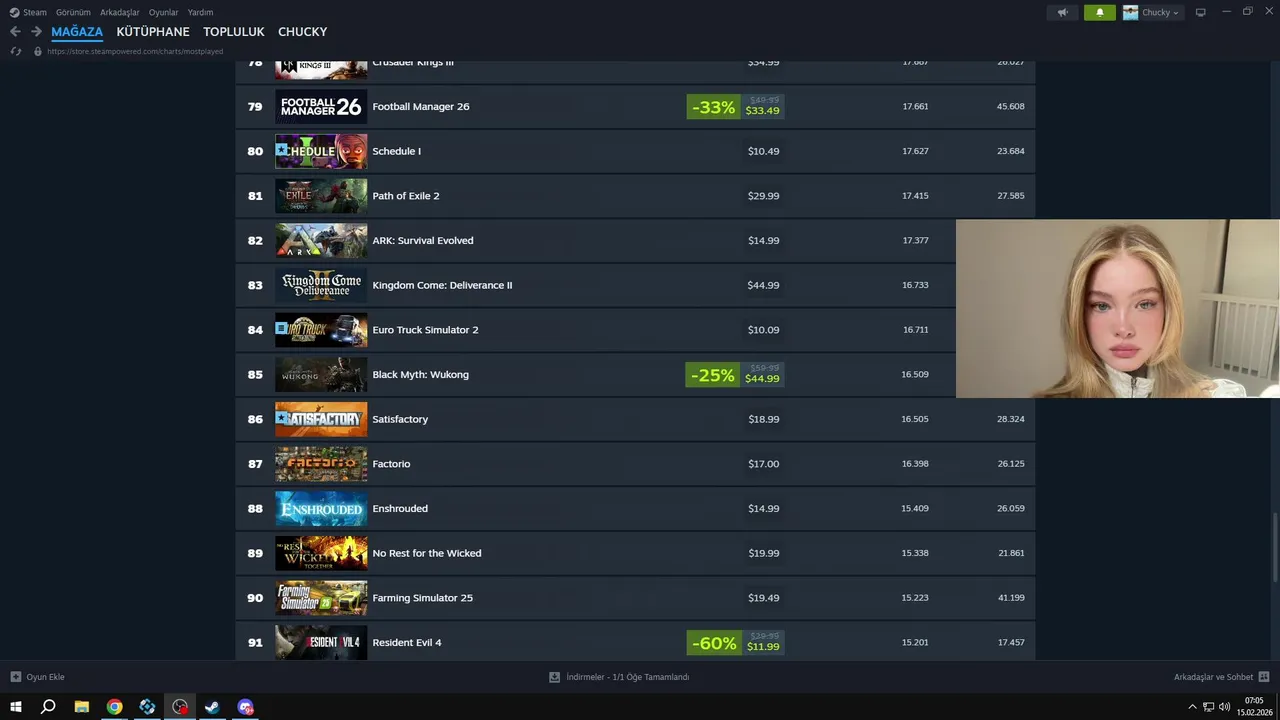Open the Oyunlar menu

(x=163, y=12)
